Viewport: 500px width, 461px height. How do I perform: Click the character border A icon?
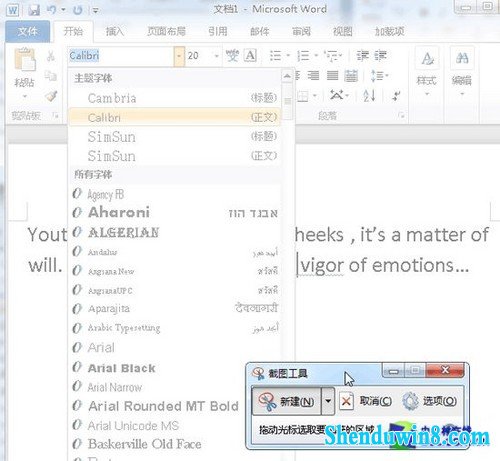(x=250, y=56)
